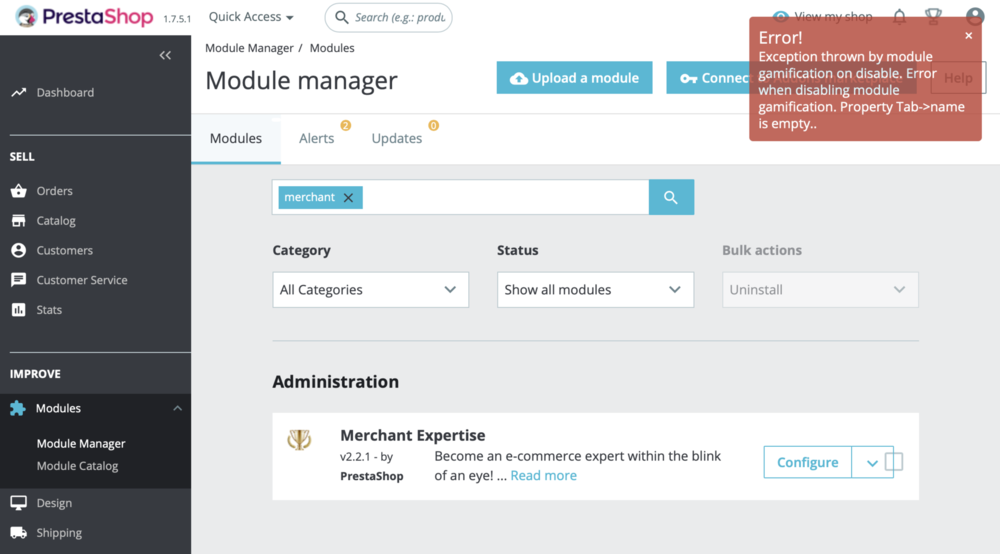The height and width of the screenshot is (554, 1000).
Task: Expand the Quick Access menu
Action: [251, 17]
